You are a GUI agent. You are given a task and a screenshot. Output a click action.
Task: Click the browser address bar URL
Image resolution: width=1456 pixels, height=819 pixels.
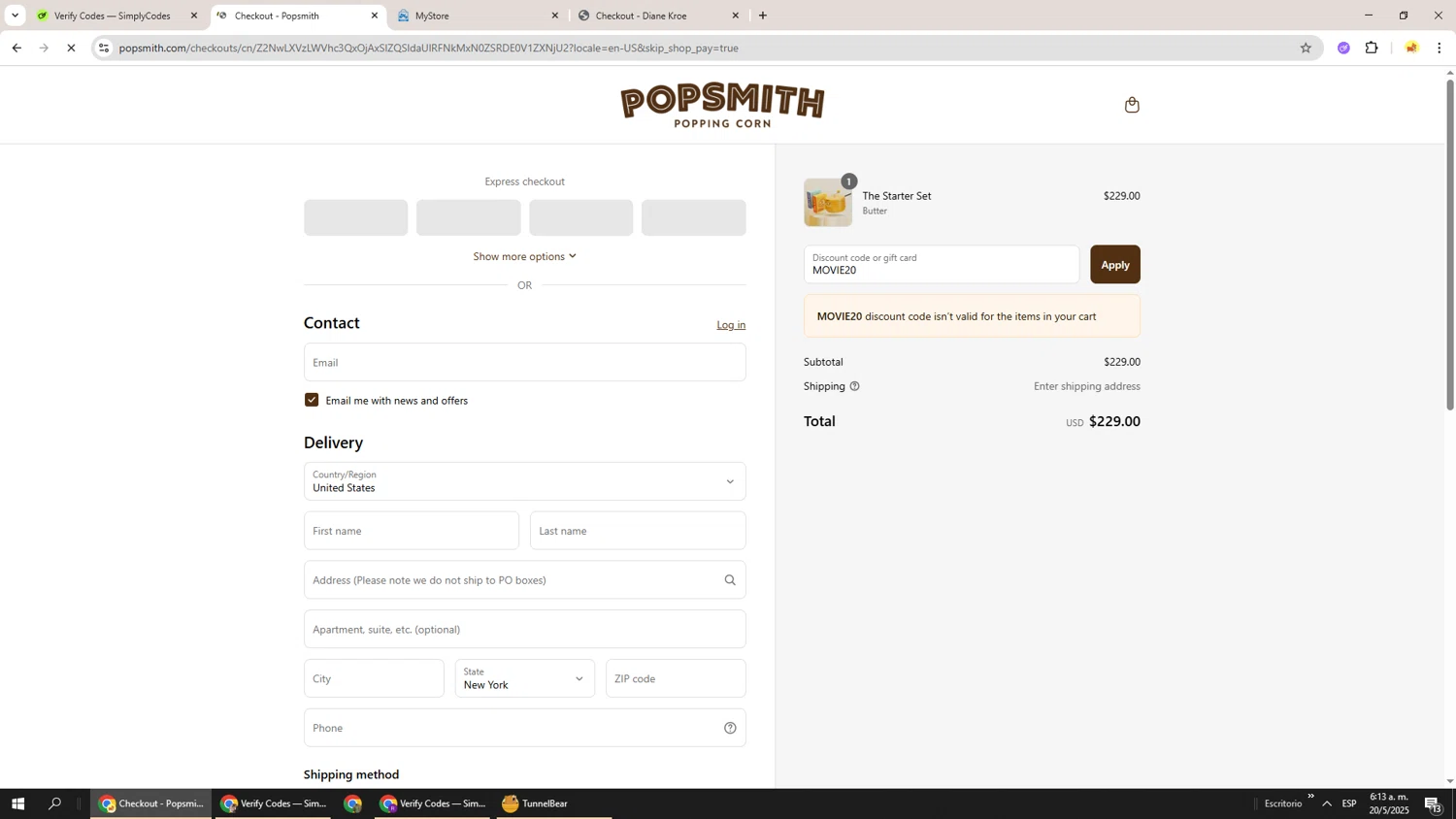[429, 48]
